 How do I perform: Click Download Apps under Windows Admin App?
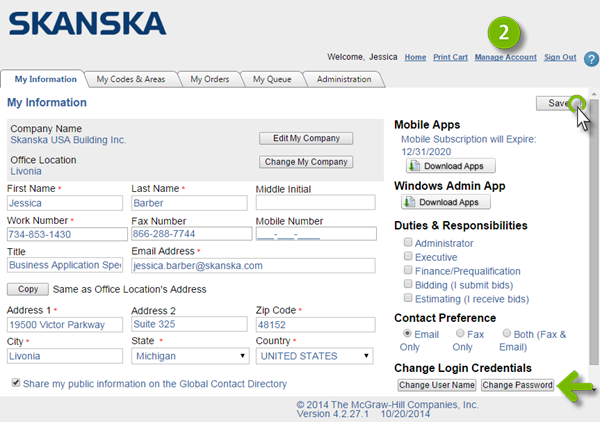[x=446, y=202]
